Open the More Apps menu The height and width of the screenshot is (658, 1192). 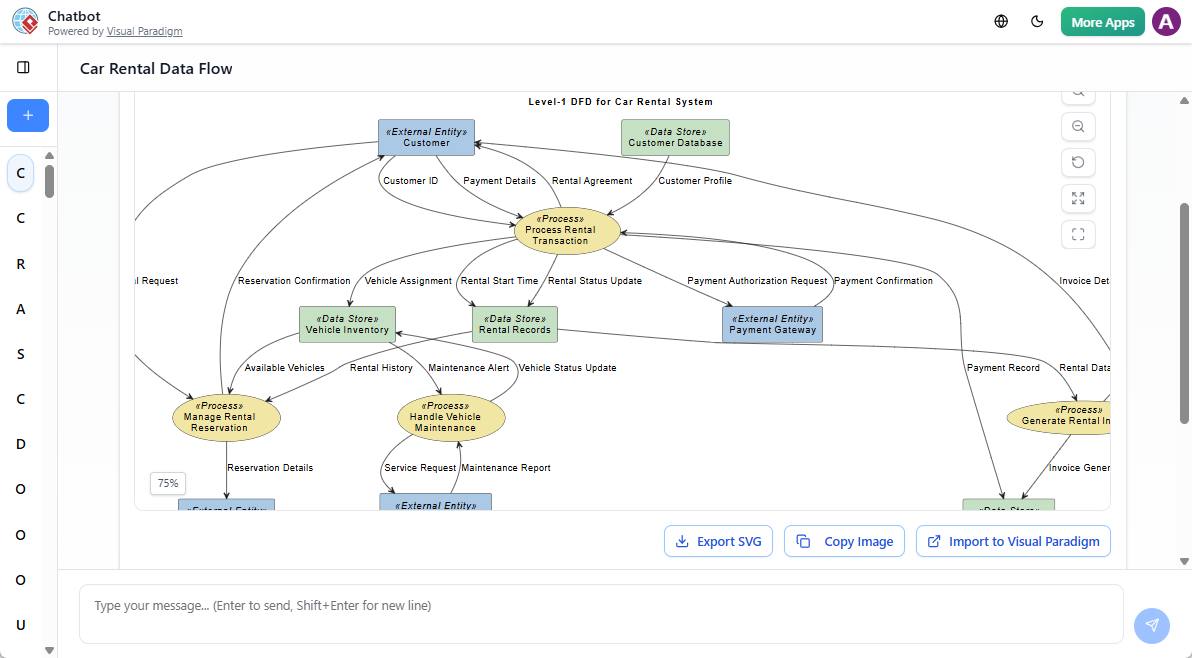pos(1102,20)
